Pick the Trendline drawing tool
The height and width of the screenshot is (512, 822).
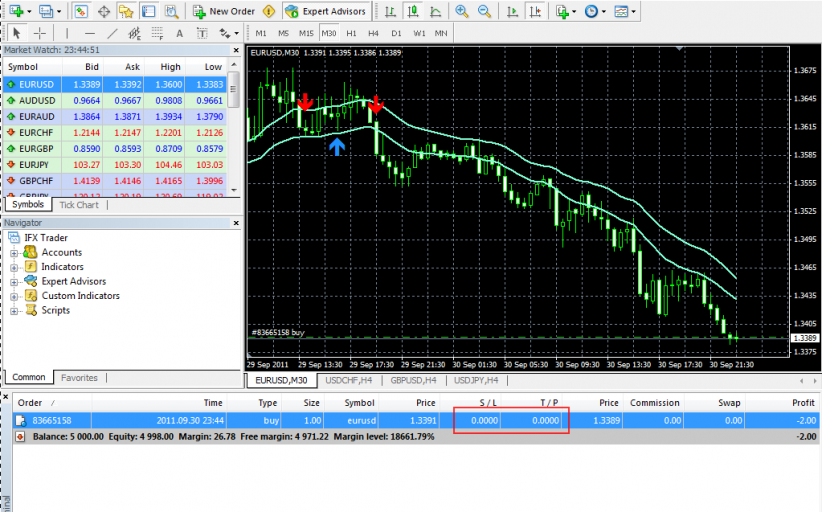point(113,33)
